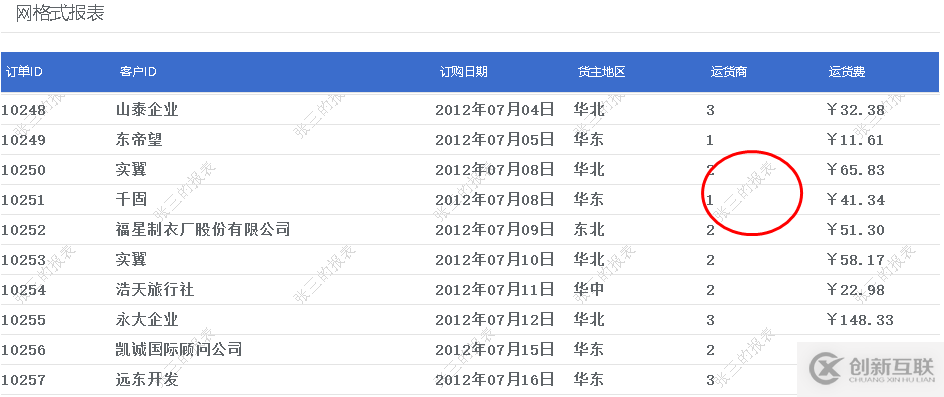
Task: Click region 华北 in row 10248
Action: coord(589,110)
